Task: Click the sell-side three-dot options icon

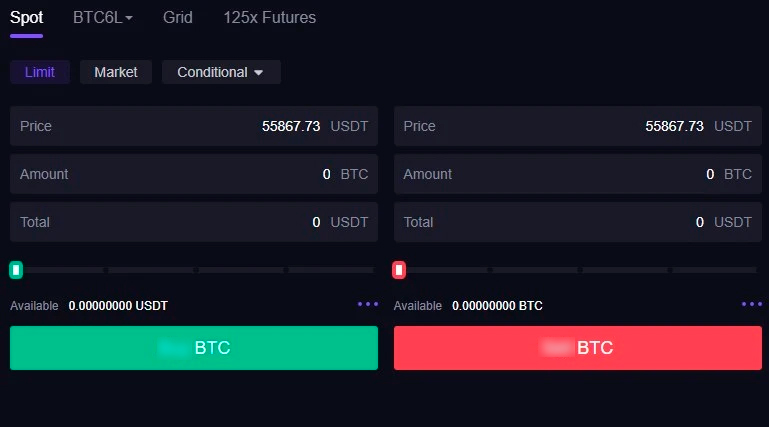Action: click(x=752, y=304)
